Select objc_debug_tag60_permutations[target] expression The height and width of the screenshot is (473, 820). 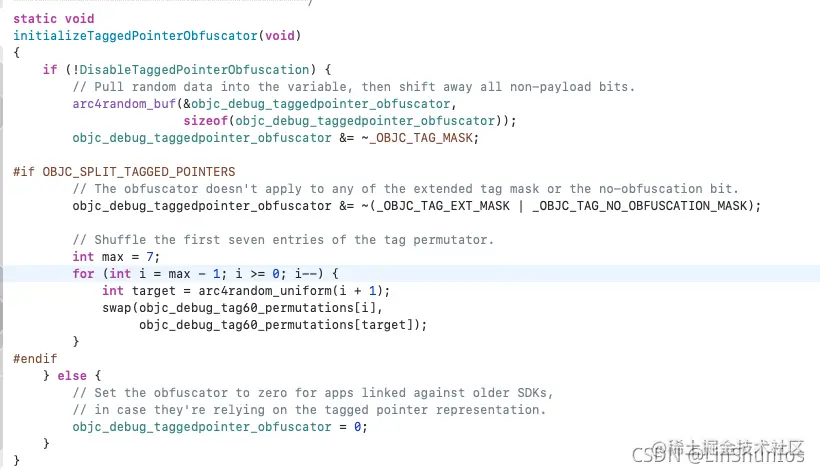pyautogui.click(x=279, y=325)
